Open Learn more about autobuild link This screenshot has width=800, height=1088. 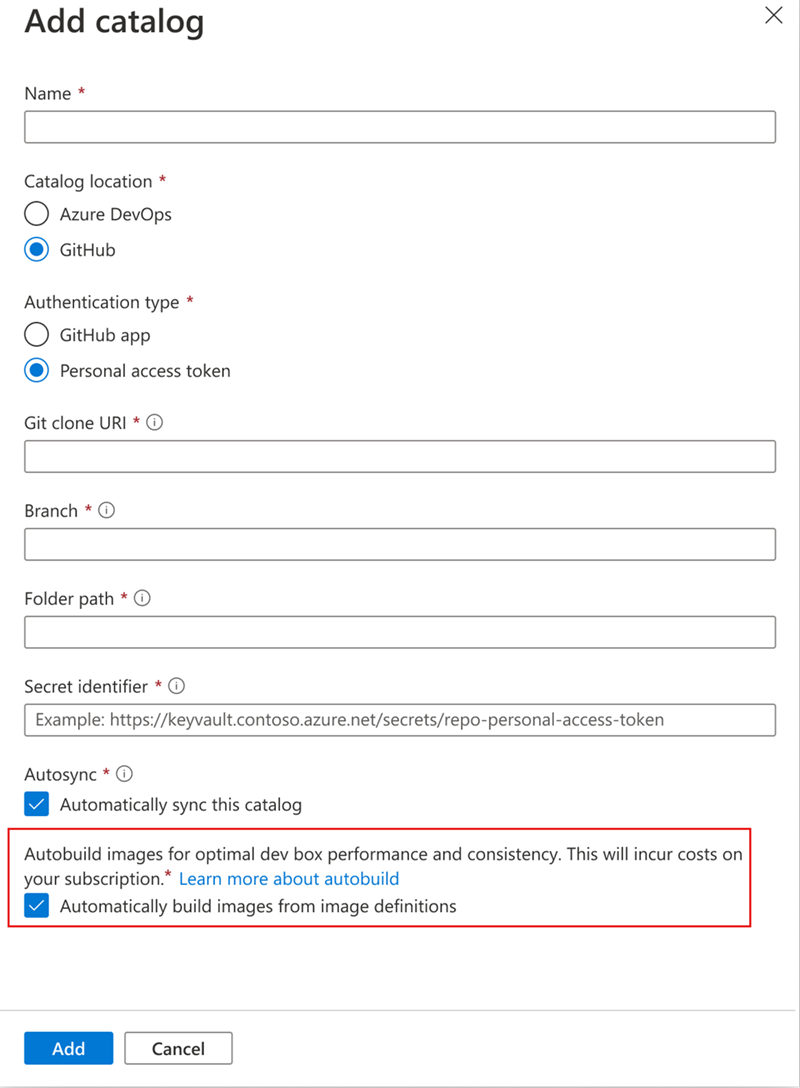tap(288, 878)
